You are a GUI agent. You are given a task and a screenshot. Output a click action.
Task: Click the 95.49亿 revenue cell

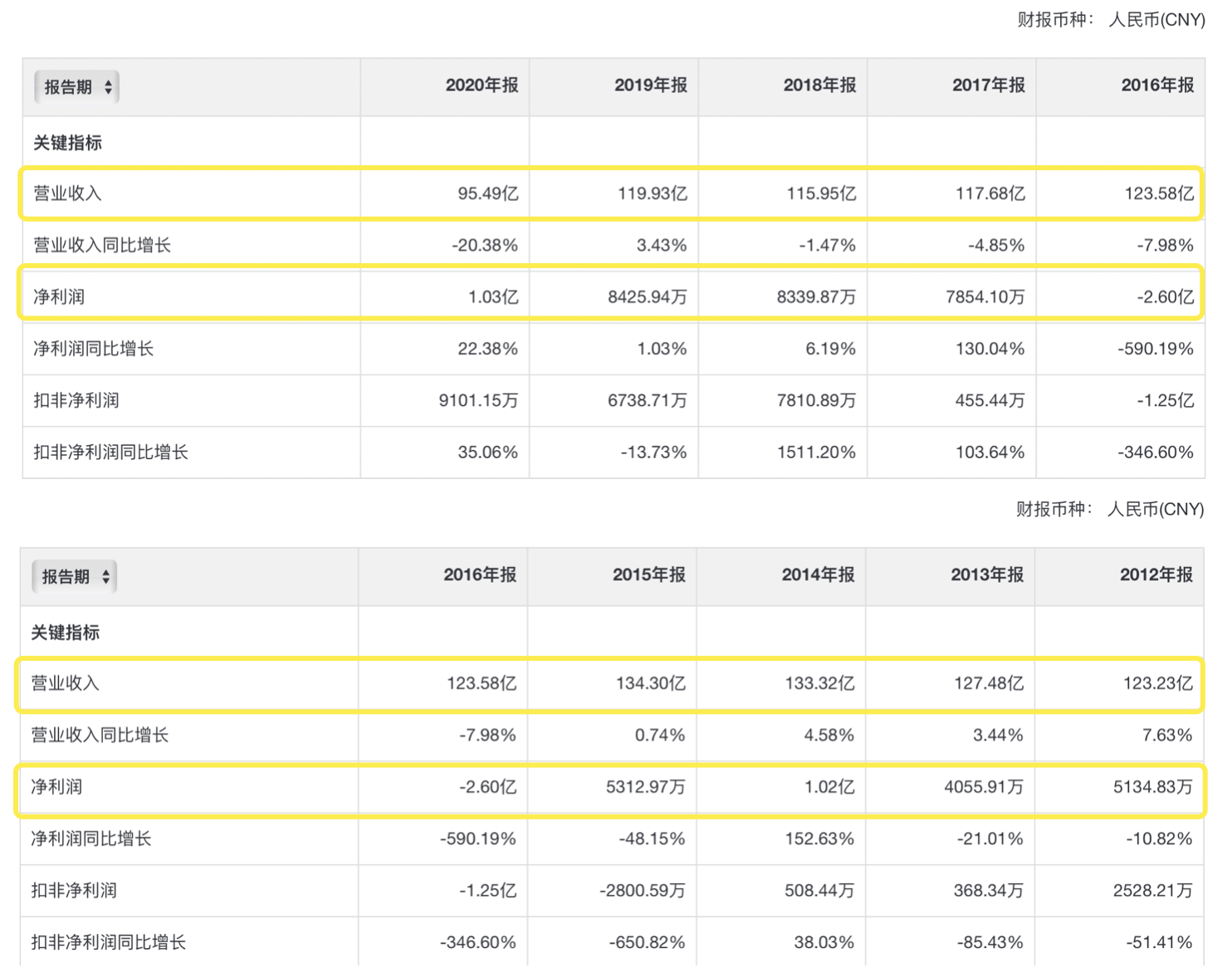coord(487,194)
